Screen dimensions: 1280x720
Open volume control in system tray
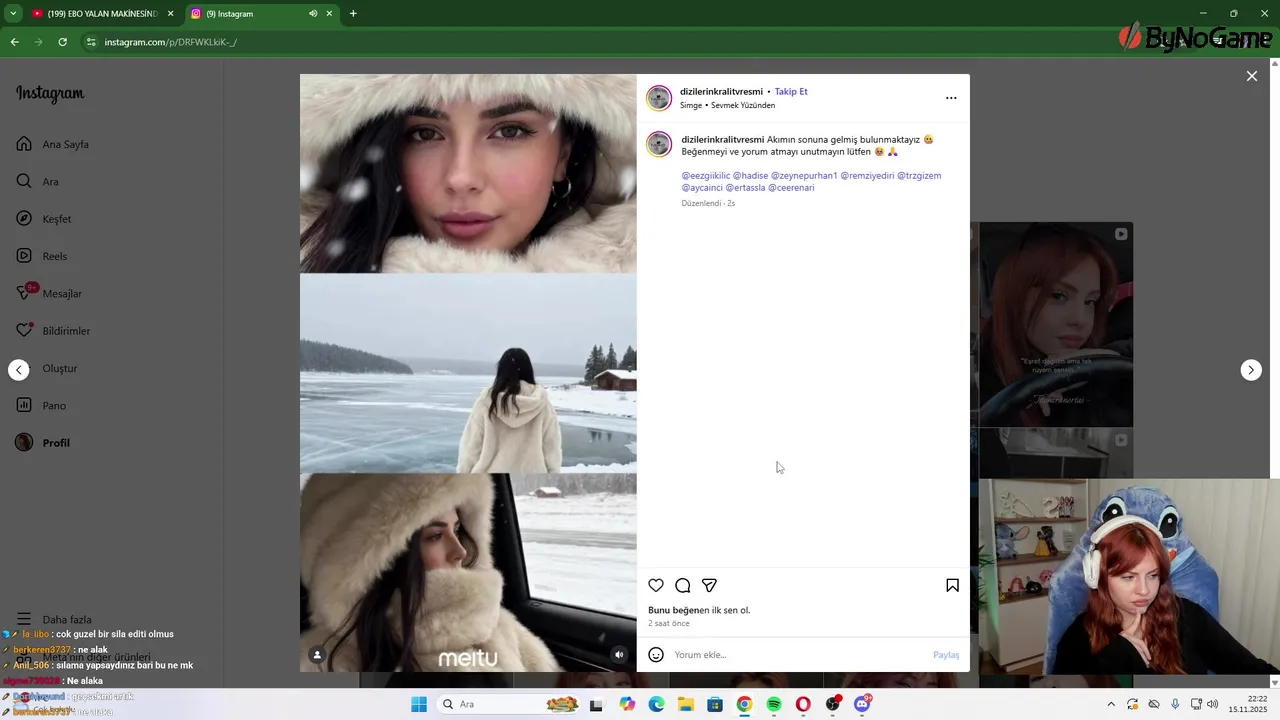(x=1212, y=704)
